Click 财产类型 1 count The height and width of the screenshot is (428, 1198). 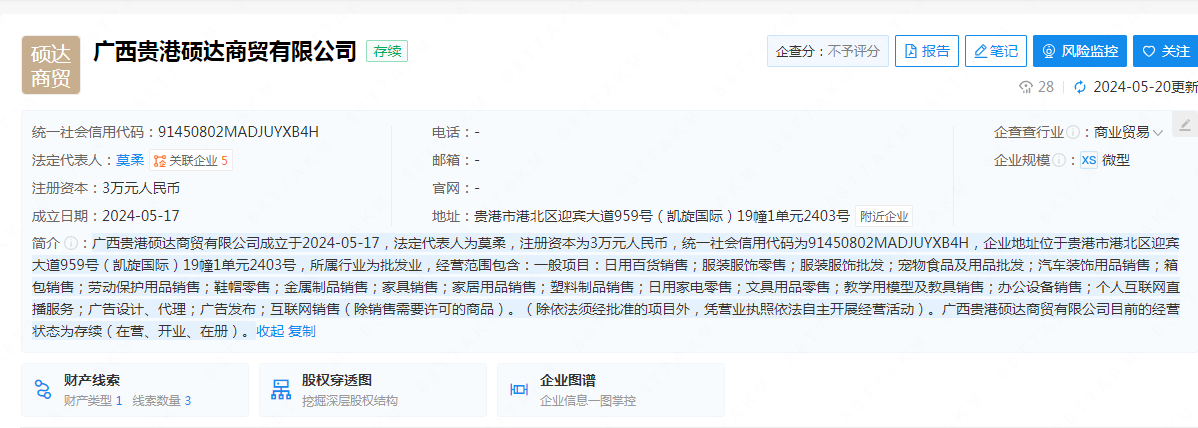click(x=93, y=400)
